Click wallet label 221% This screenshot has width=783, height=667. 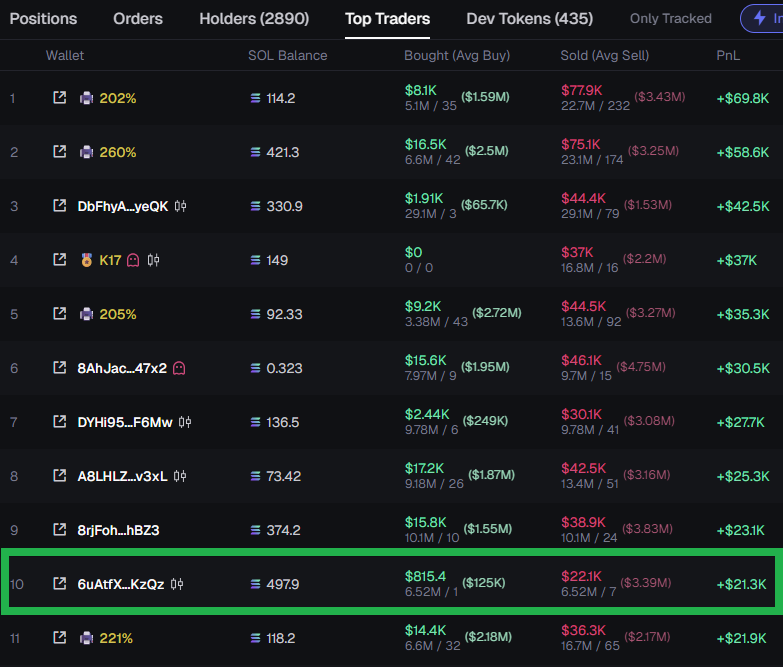[x=116, y=638]
